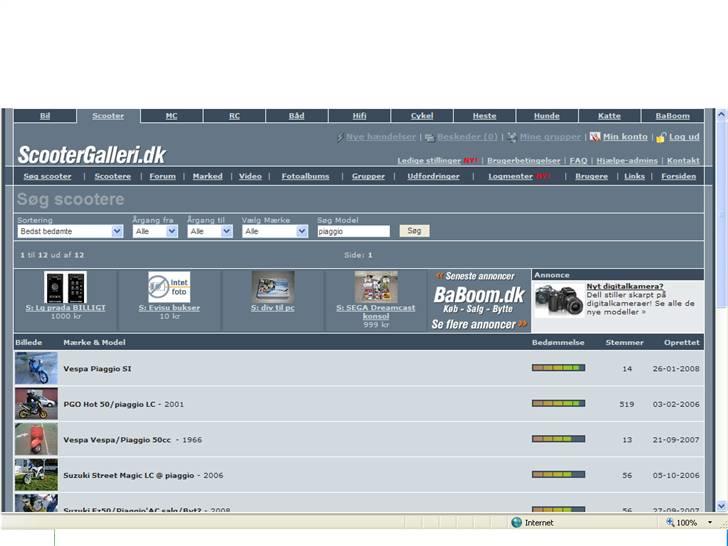This screenshot has height=546, width=728.
Task: Open the Forum menu item
Action: [x=162, y=176]
